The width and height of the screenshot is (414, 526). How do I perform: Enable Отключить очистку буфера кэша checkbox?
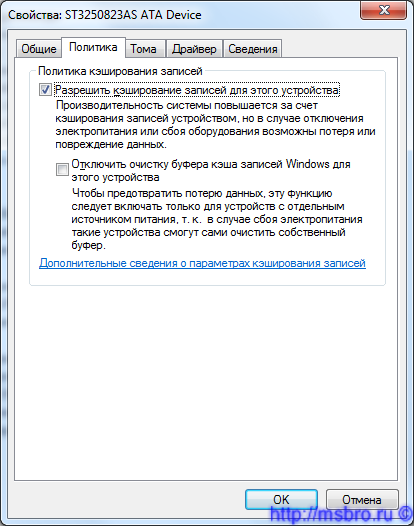[x=62, y=169]
